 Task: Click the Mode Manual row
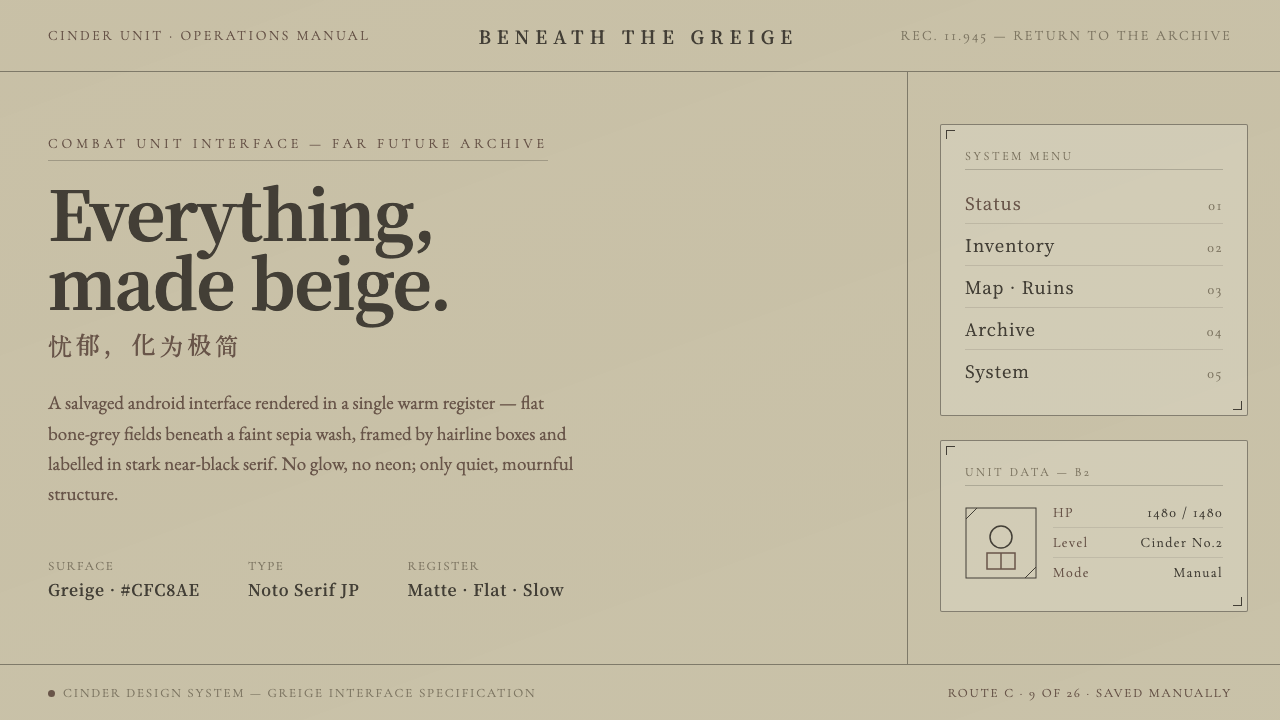[1138, 573]
